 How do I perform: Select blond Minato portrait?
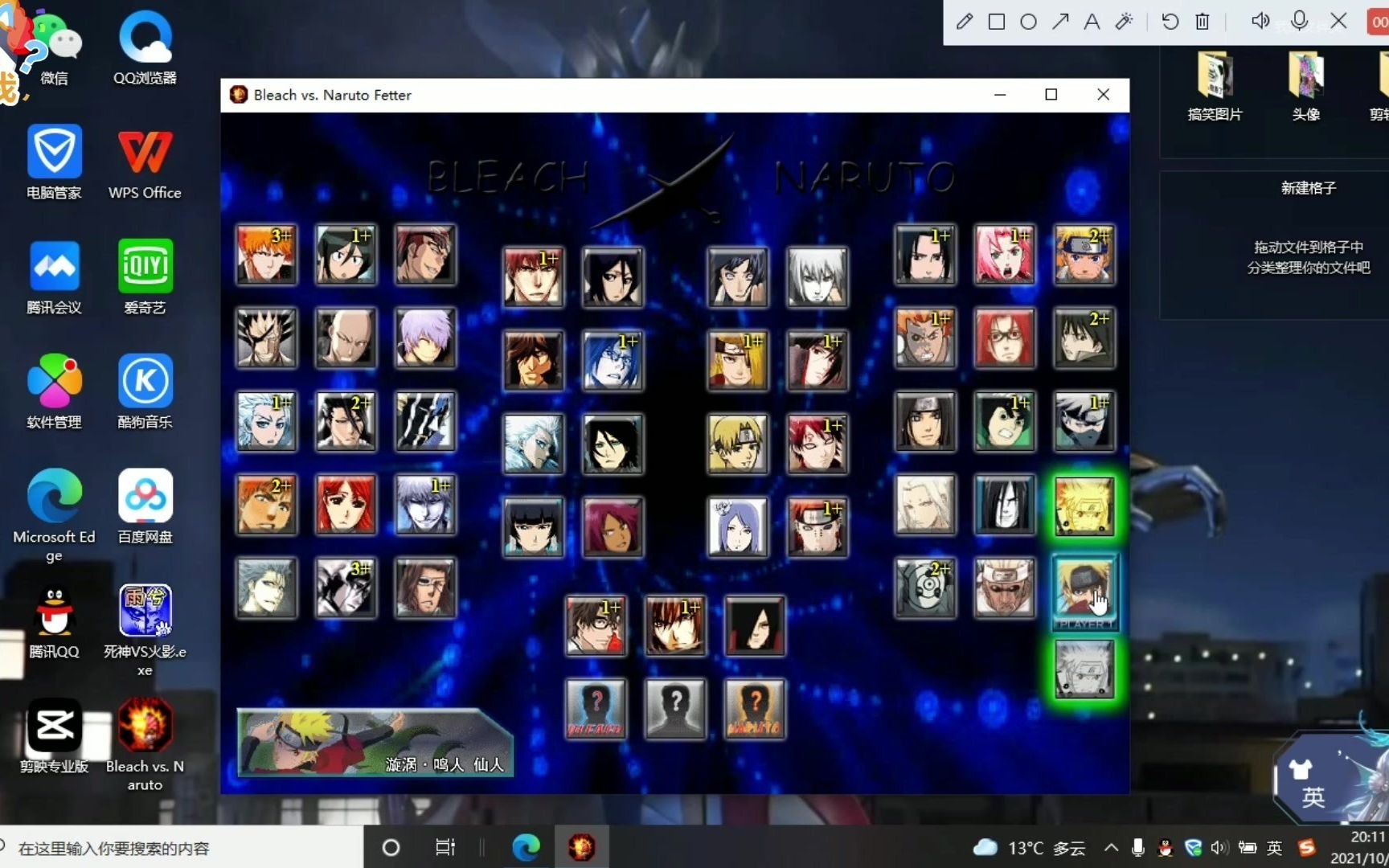coord(737,444)
